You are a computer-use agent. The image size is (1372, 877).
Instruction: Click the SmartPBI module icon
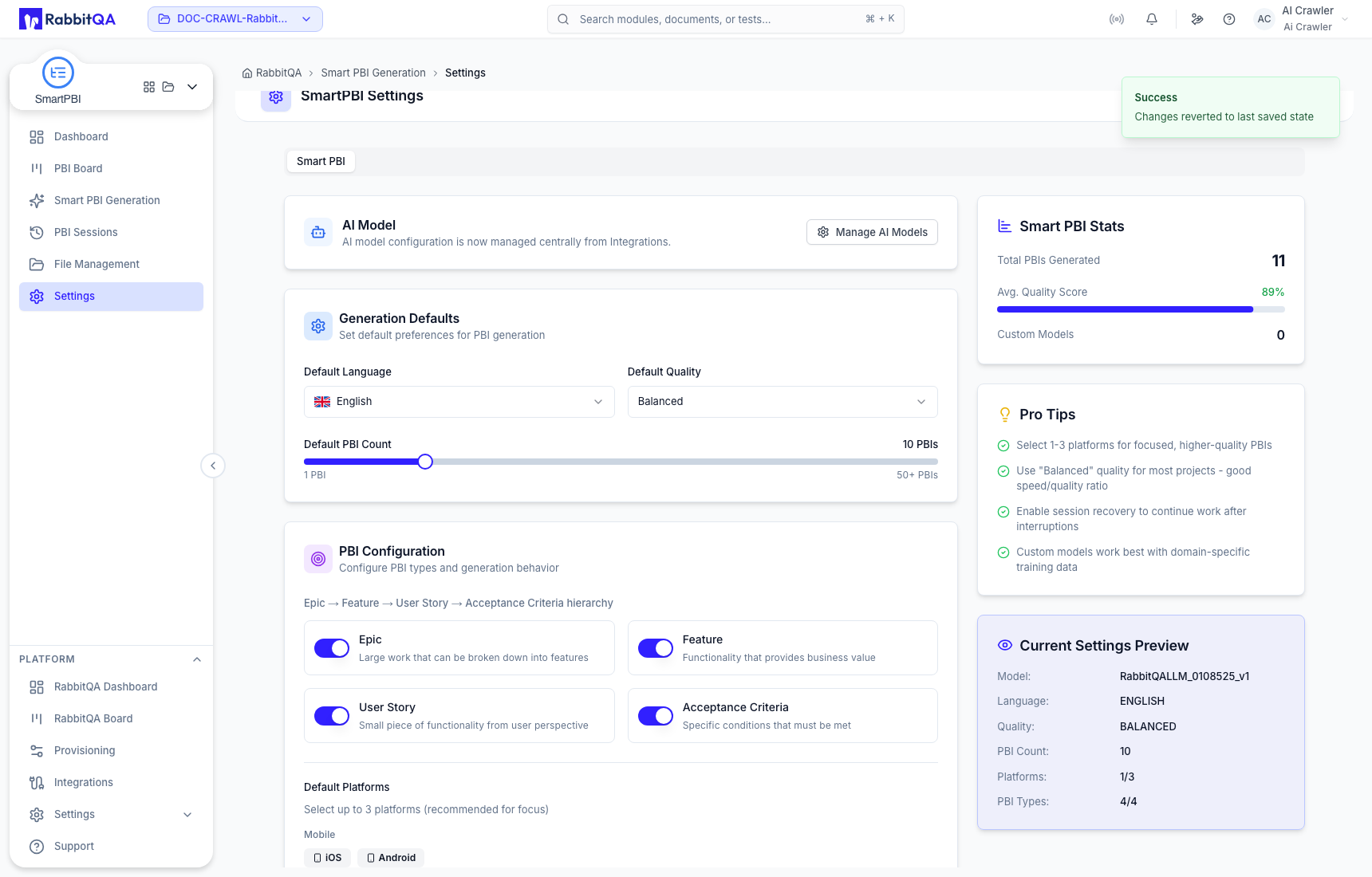(x=58, y=73)
